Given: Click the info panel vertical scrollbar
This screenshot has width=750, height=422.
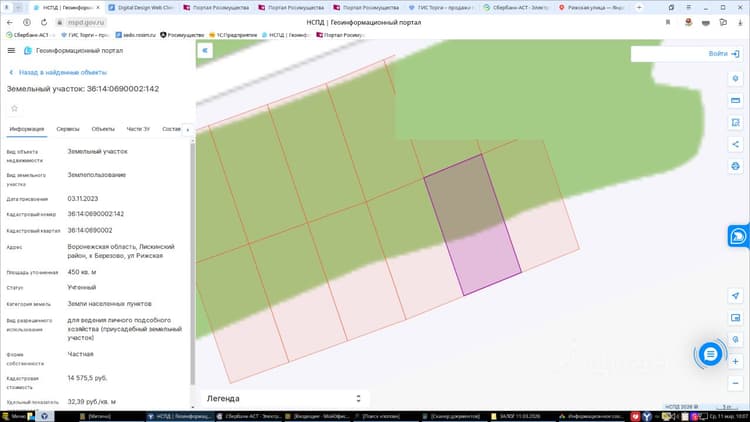Looking at the screenshot, I should pos(193,263).
